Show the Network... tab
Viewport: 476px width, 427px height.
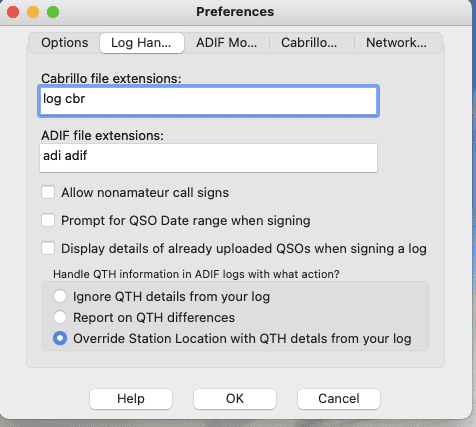(396, 43)
